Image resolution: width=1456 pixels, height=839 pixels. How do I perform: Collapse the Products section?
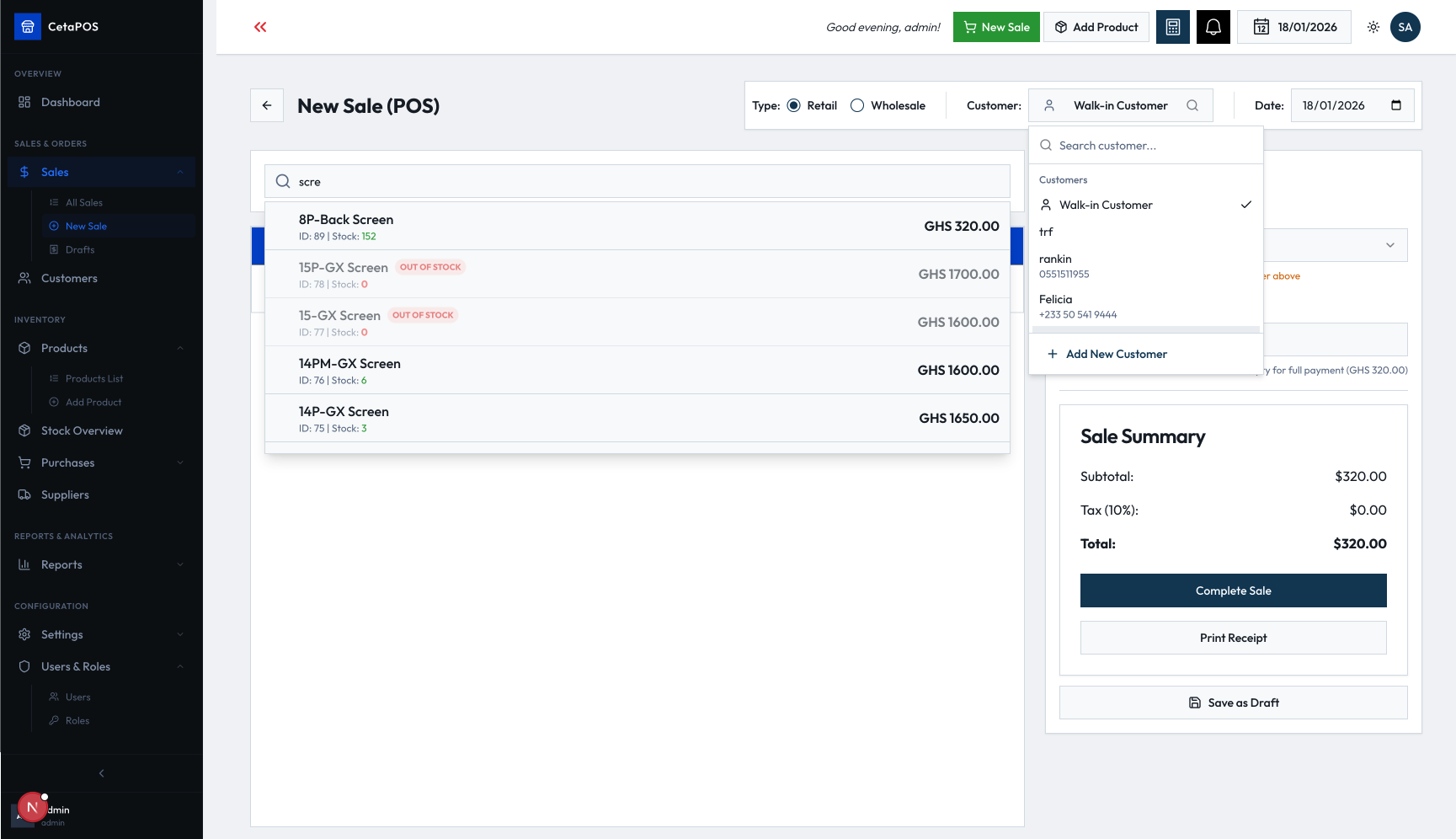(179, 348)
